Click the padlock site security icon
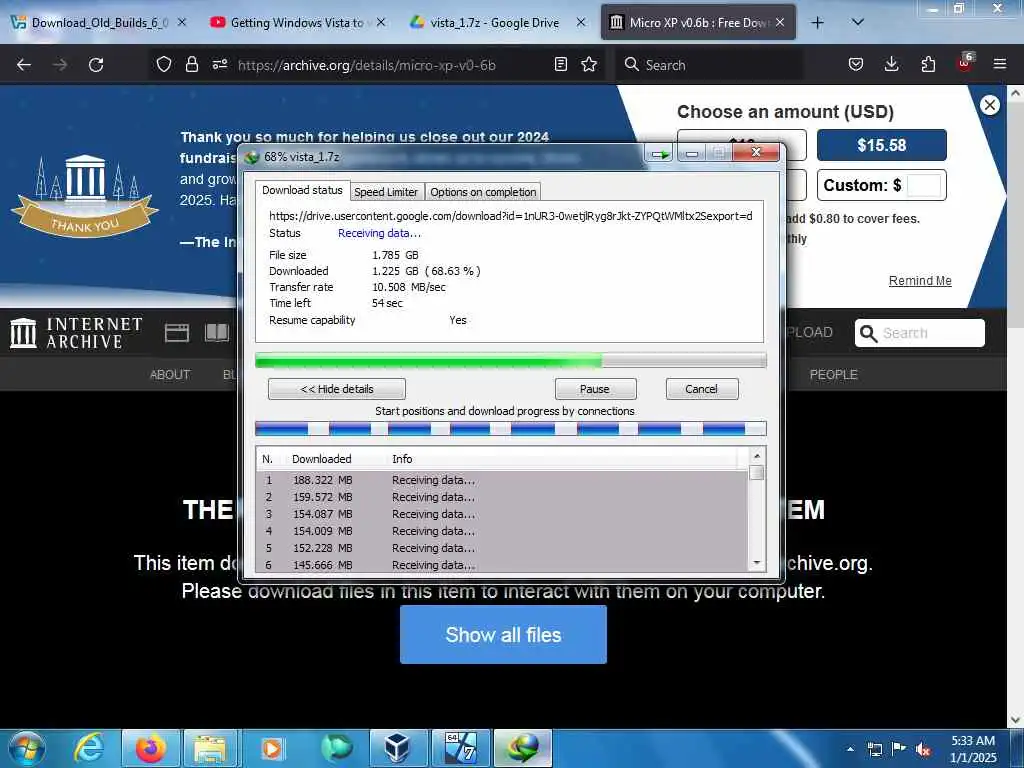 191,64
